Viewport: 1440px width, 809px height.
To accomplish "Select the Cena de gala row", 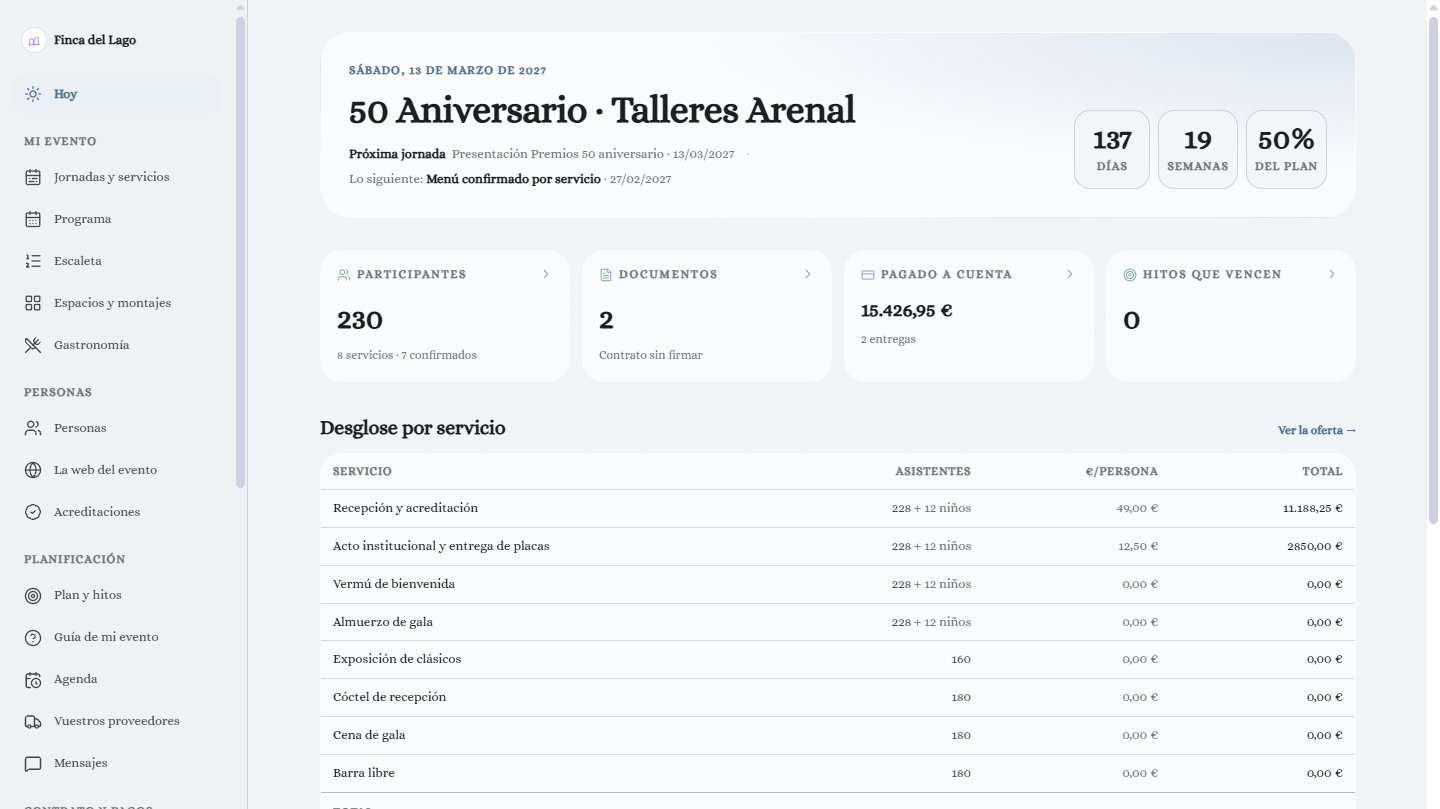I will pos(838,735).
